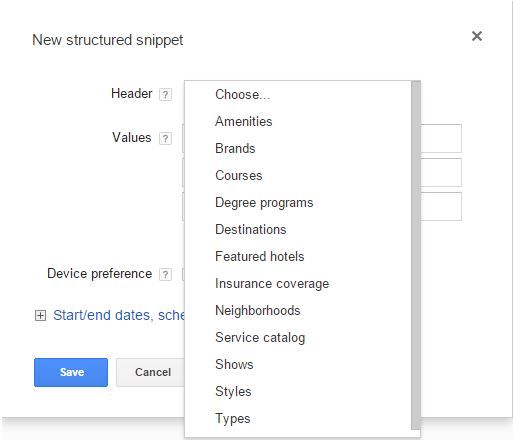Click the Values help question mark icon

[x=165, y=138]
